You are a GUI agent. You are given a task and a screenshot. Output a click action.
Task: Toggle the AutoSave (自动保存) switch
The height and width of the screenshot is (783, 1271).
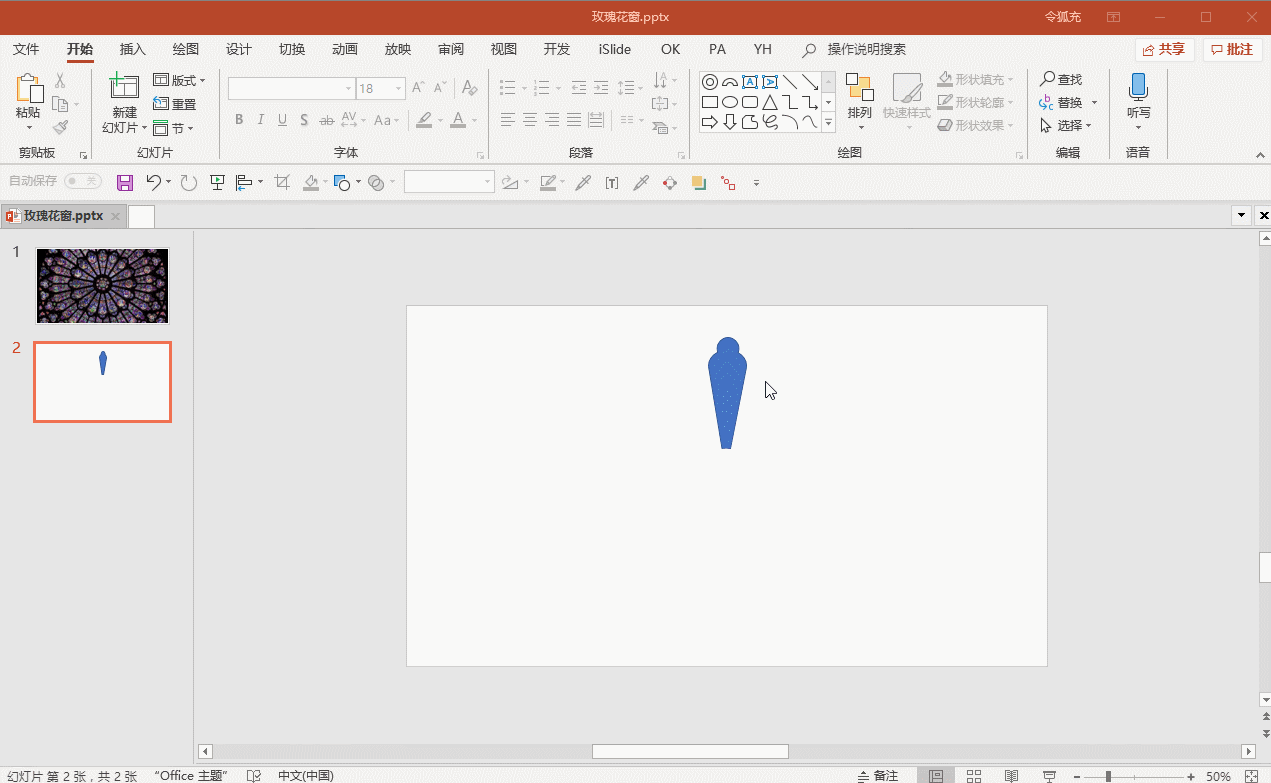coord(83,181)
